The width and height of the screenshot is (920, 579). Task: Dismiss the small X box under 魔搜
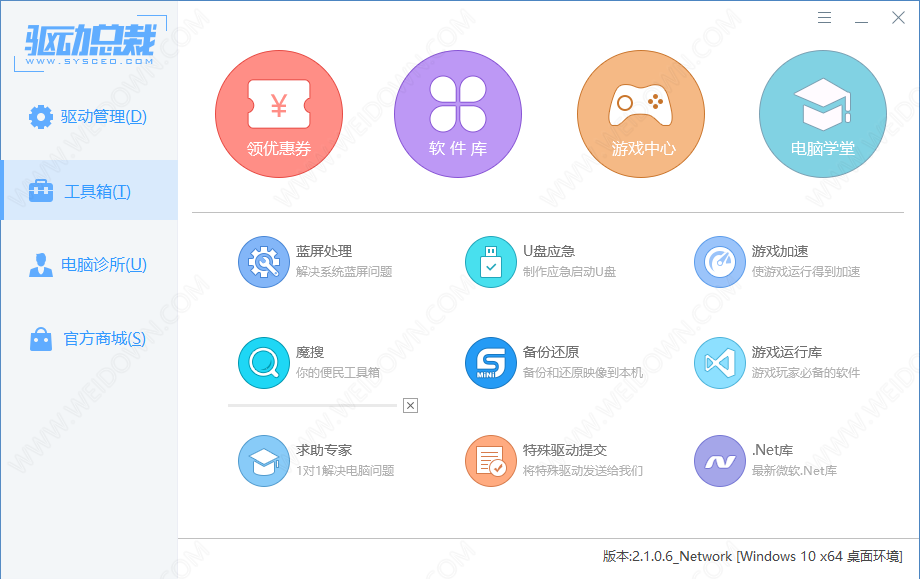(410, 405)
